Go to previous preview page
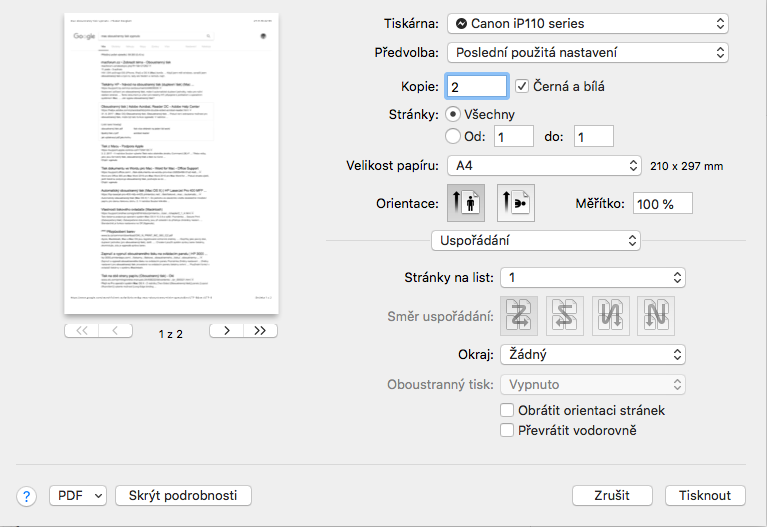 (x=115, y=329)
